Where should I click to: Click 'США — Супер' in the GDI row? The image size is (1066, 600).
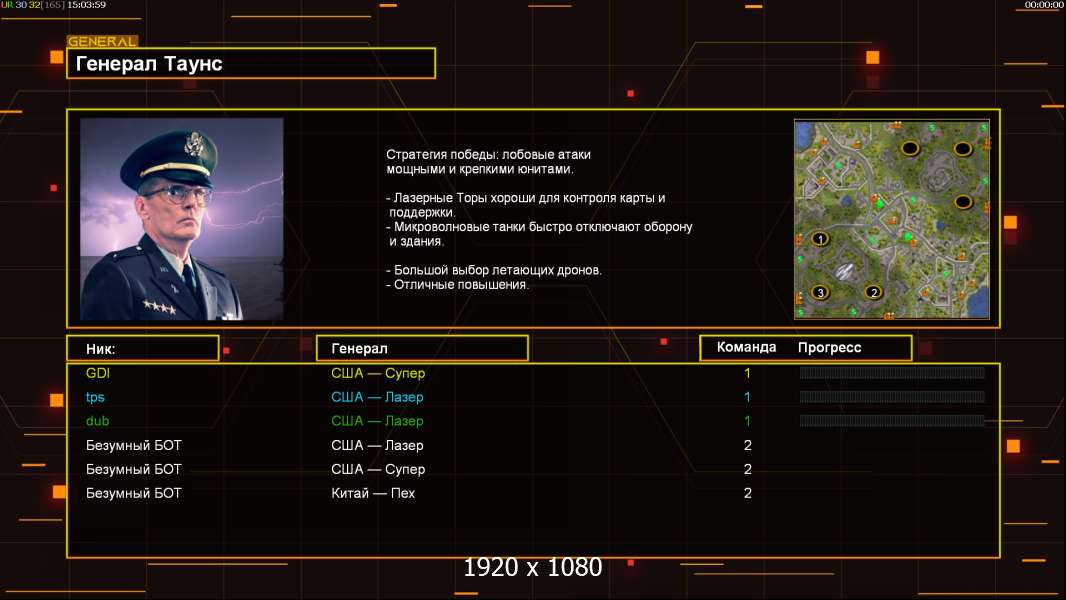(x=378, y=373)
